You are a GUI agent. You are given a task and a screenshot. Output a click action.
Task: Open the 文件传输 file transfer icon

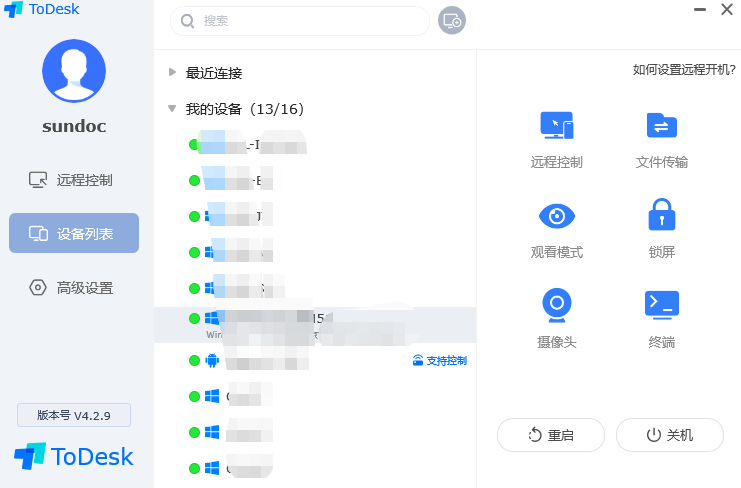(662, 126)
